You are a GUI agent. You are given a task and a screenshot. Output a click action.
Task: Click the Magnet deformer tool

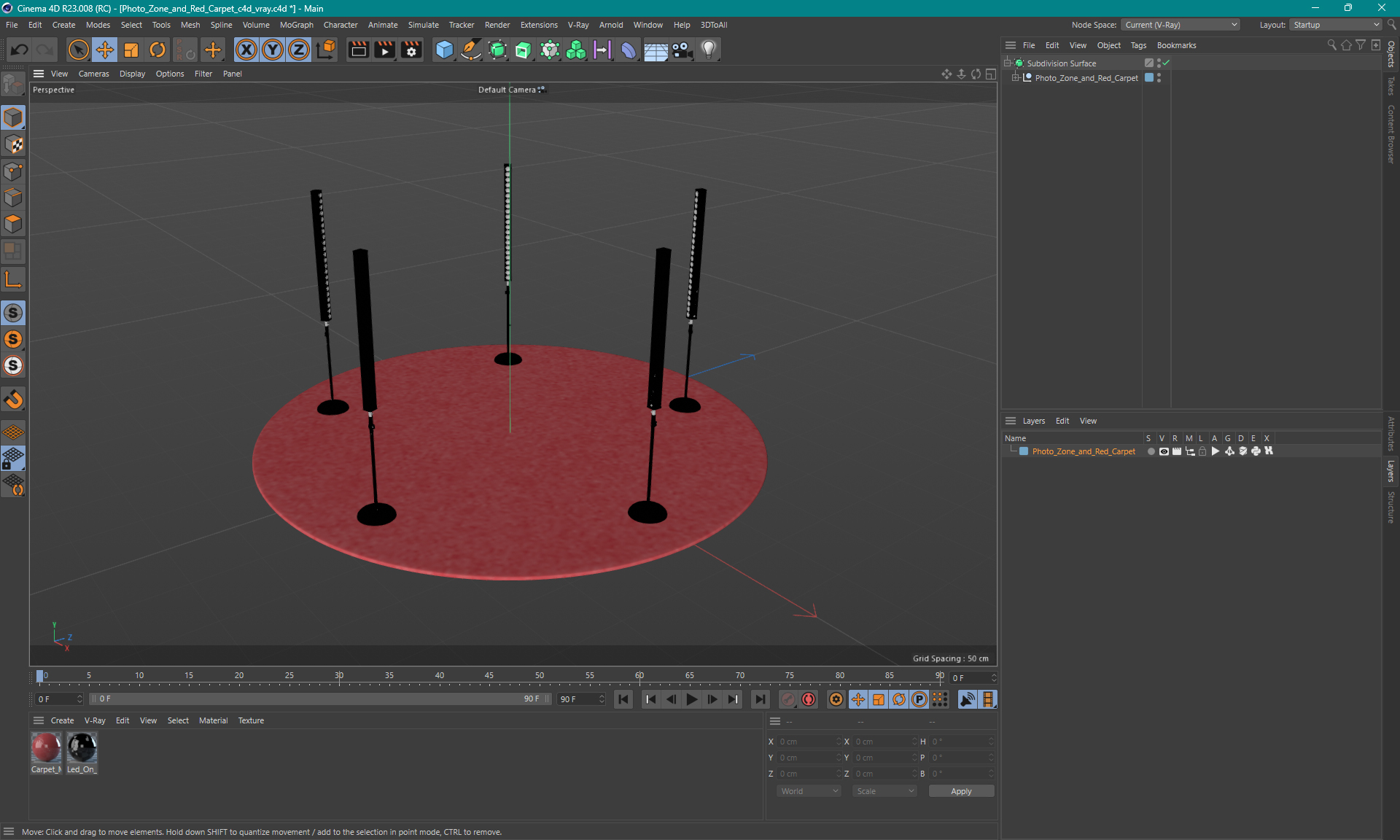click(13, 399)
